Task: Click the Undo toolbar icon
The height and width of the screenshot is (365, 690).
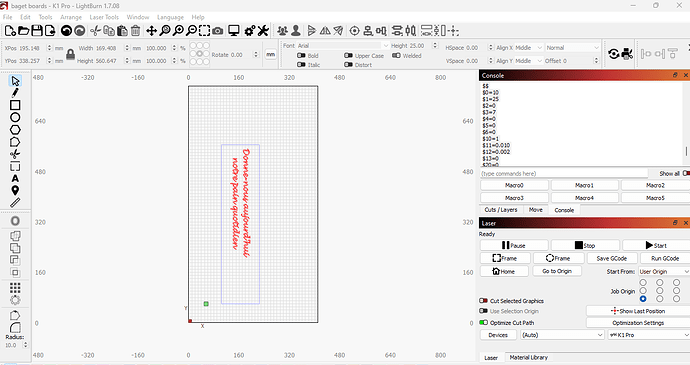Action: coord(66,30)
